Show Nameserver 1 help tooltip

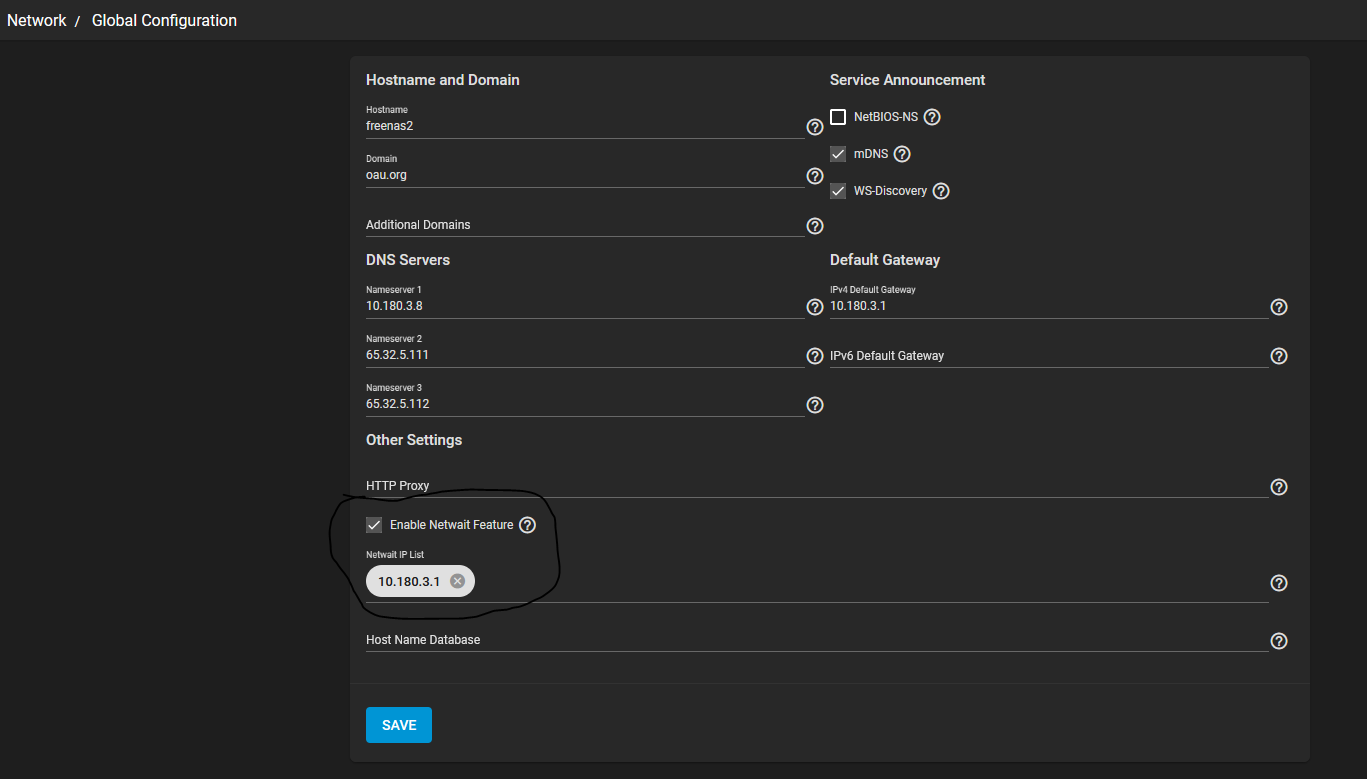tap(814, 307)
